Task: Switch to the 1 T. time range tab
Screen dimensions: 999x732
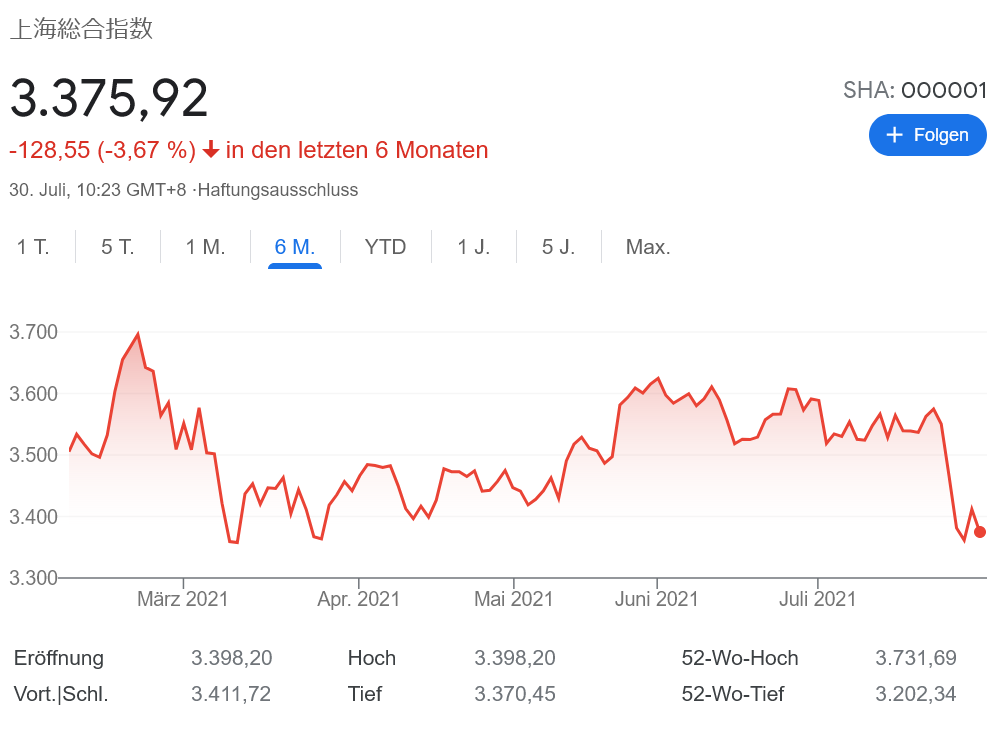Action: [x=33, y=247]
